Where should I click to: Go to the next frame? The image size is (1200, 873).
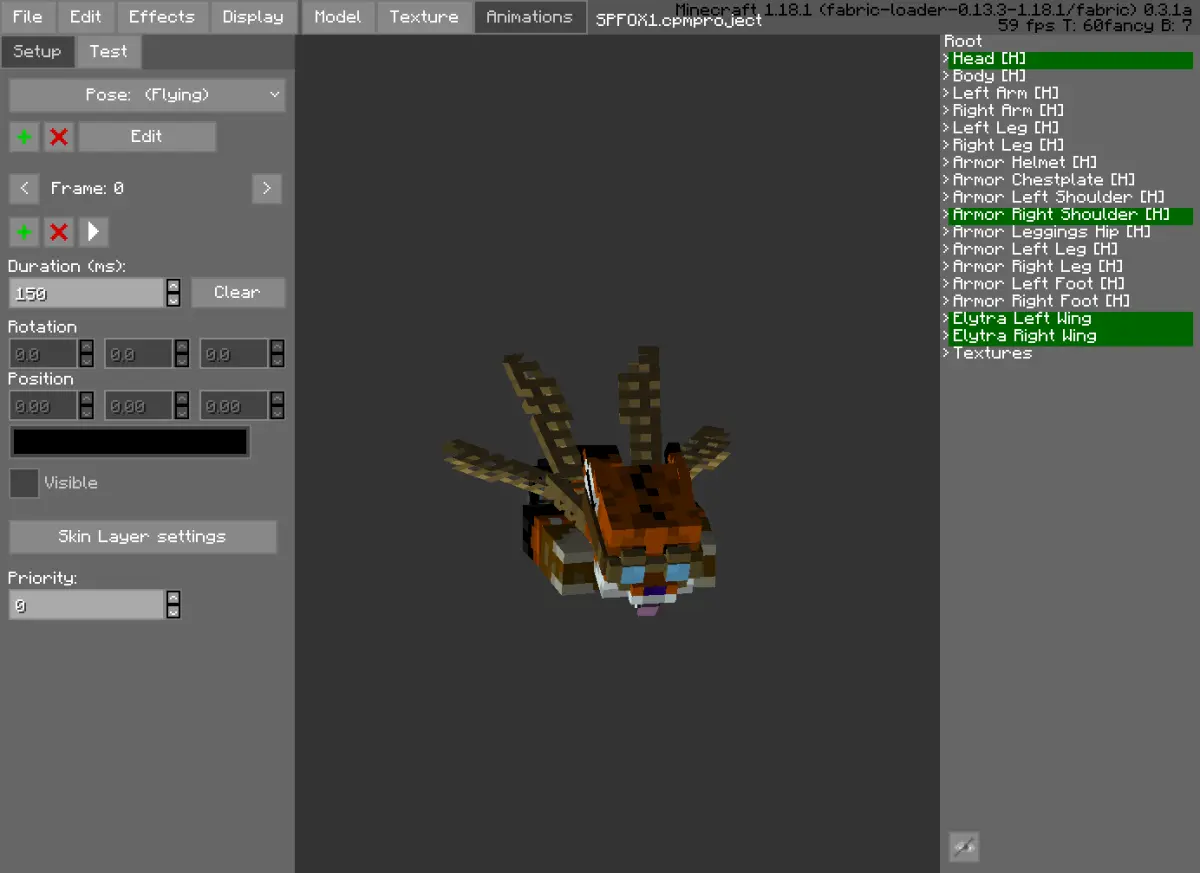[x=266, y=188]
